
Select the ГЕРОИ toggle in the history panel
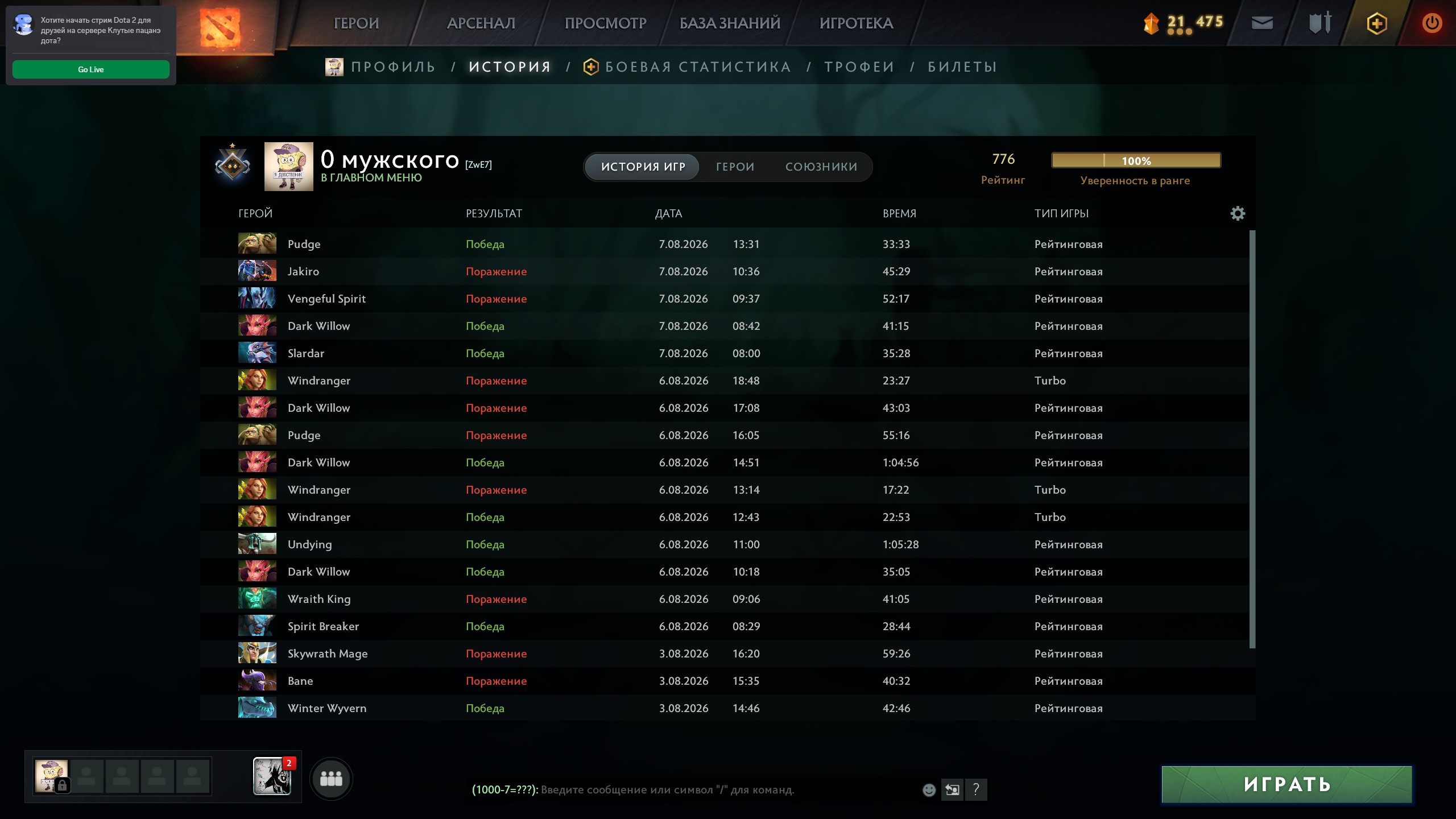coord(735,167)
